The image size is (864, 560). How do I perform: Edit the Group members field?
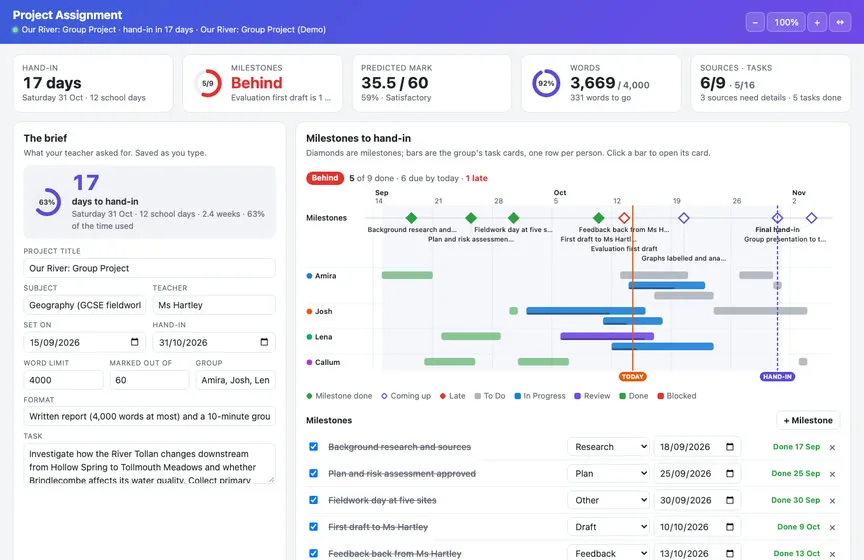(235, 380)
